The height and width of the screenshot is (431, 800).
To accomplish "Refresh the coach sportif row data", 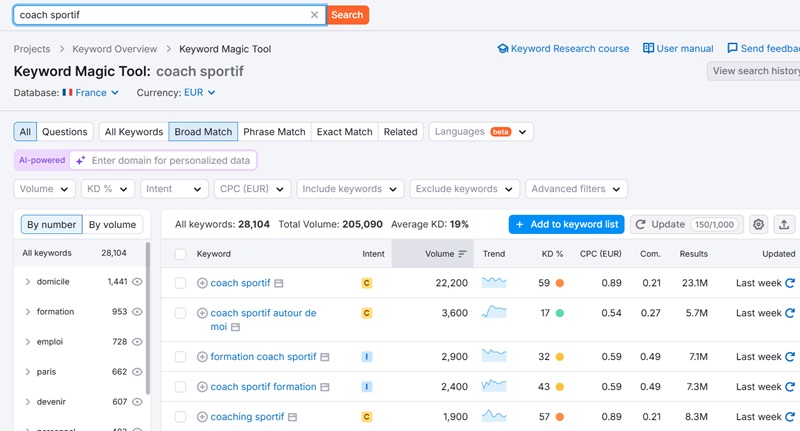I will point(790,283).
